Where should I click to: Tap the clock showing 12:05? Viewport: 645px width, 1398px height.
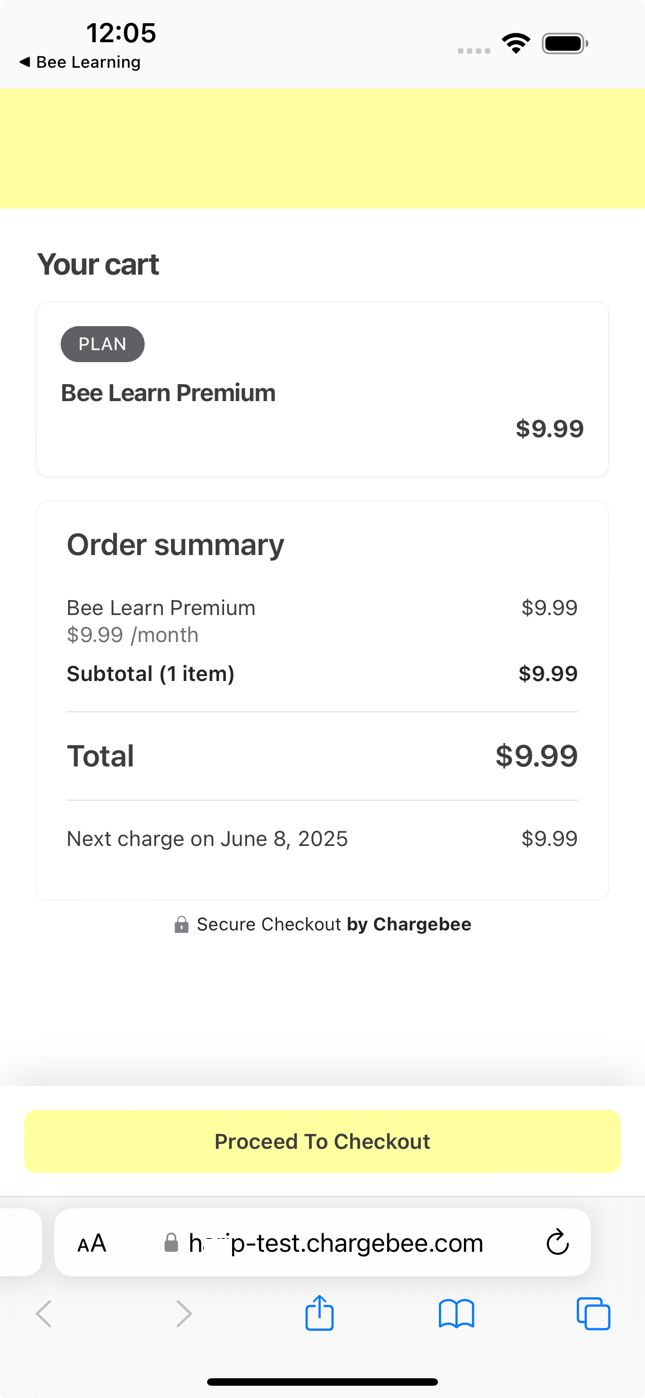pyautogui.click(x=120, y=33)
